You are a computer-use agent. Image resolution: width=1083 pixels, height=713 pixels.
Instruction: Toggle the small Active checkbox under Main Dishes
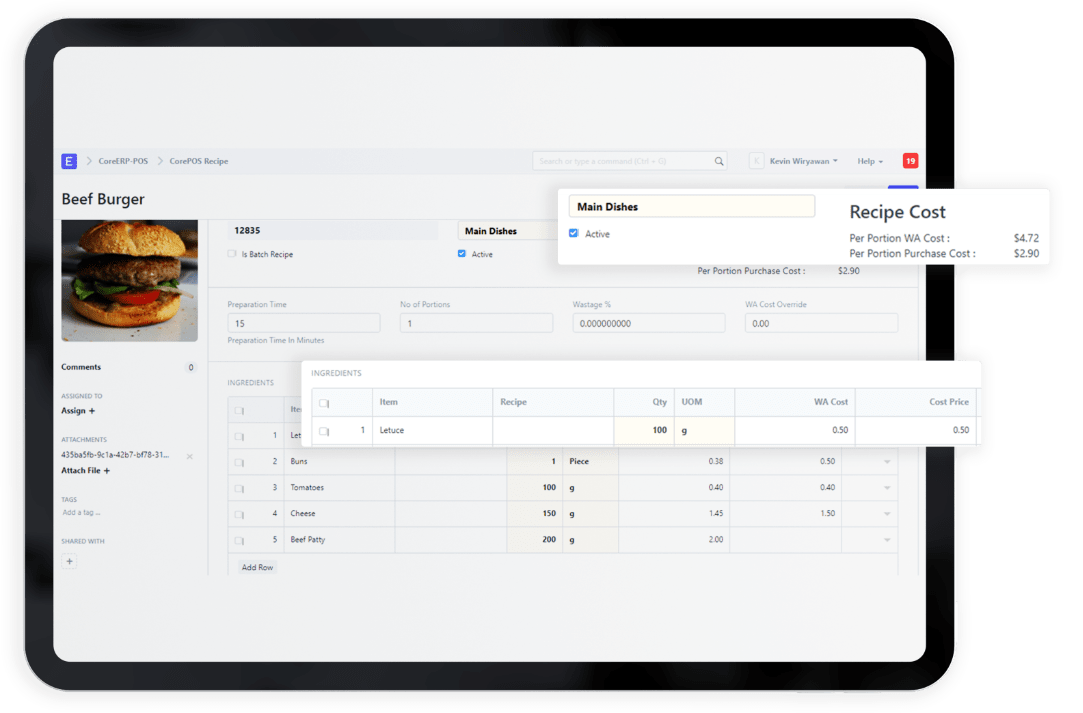[x=461, y=254]
